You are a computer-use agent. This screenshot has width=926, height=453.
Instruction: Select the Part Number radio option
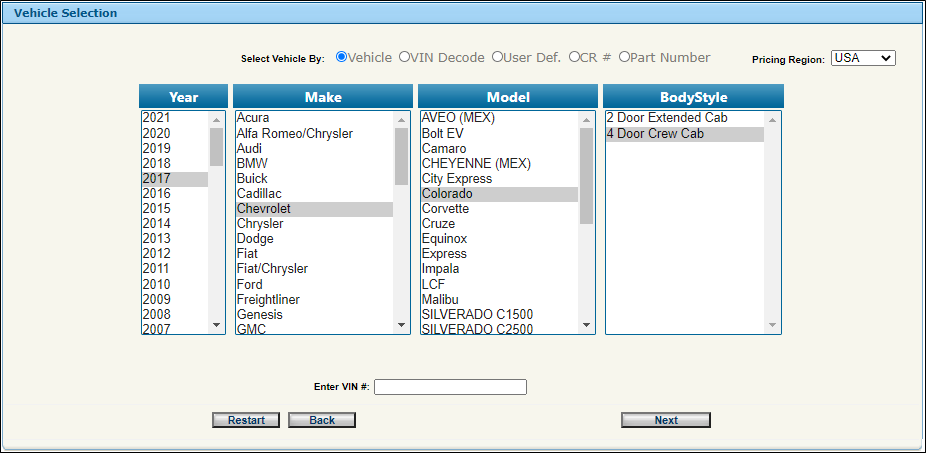(624, 57)
